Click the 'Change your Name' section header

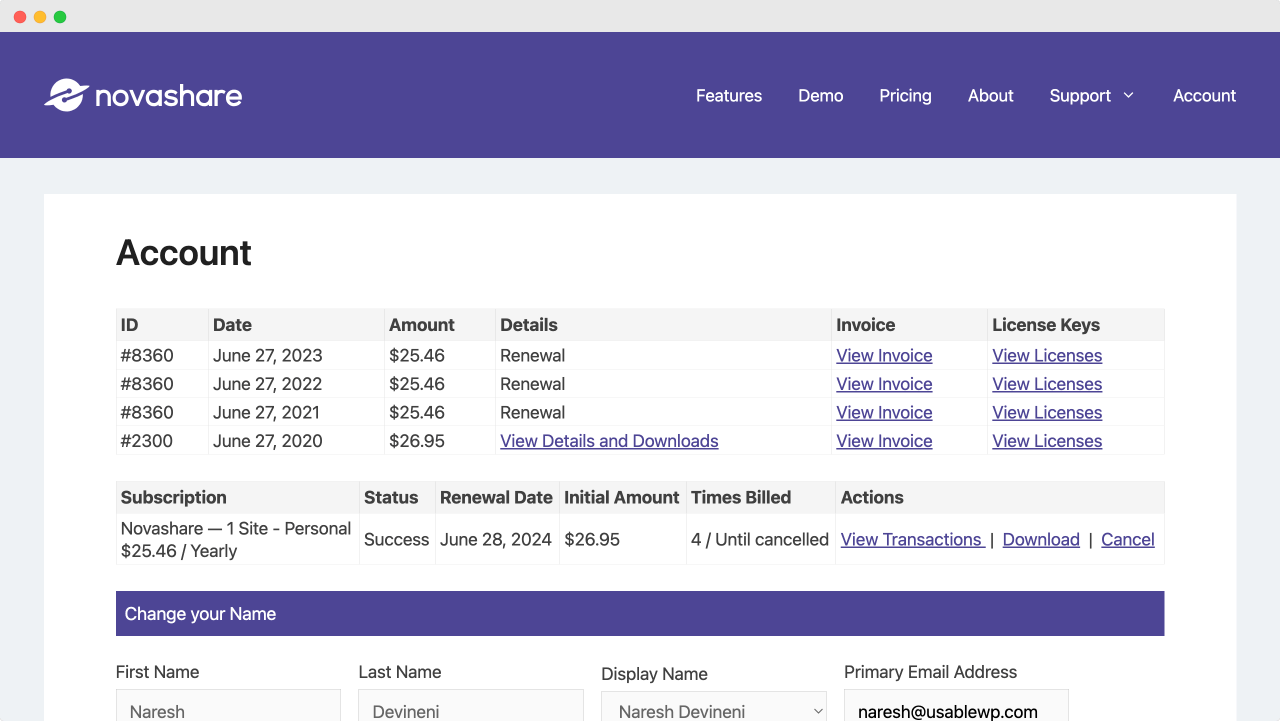[640, 614]
